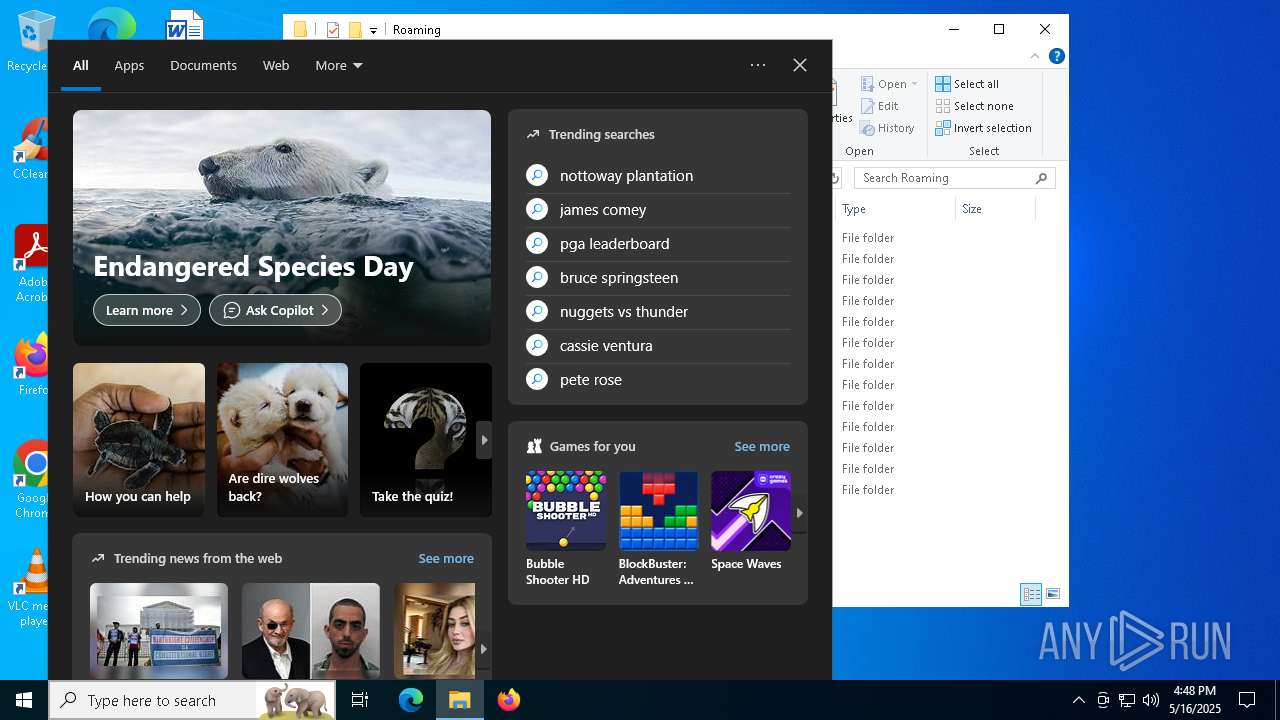Open the Endangered Species Day polar bear image

click(x=282, y=227)
